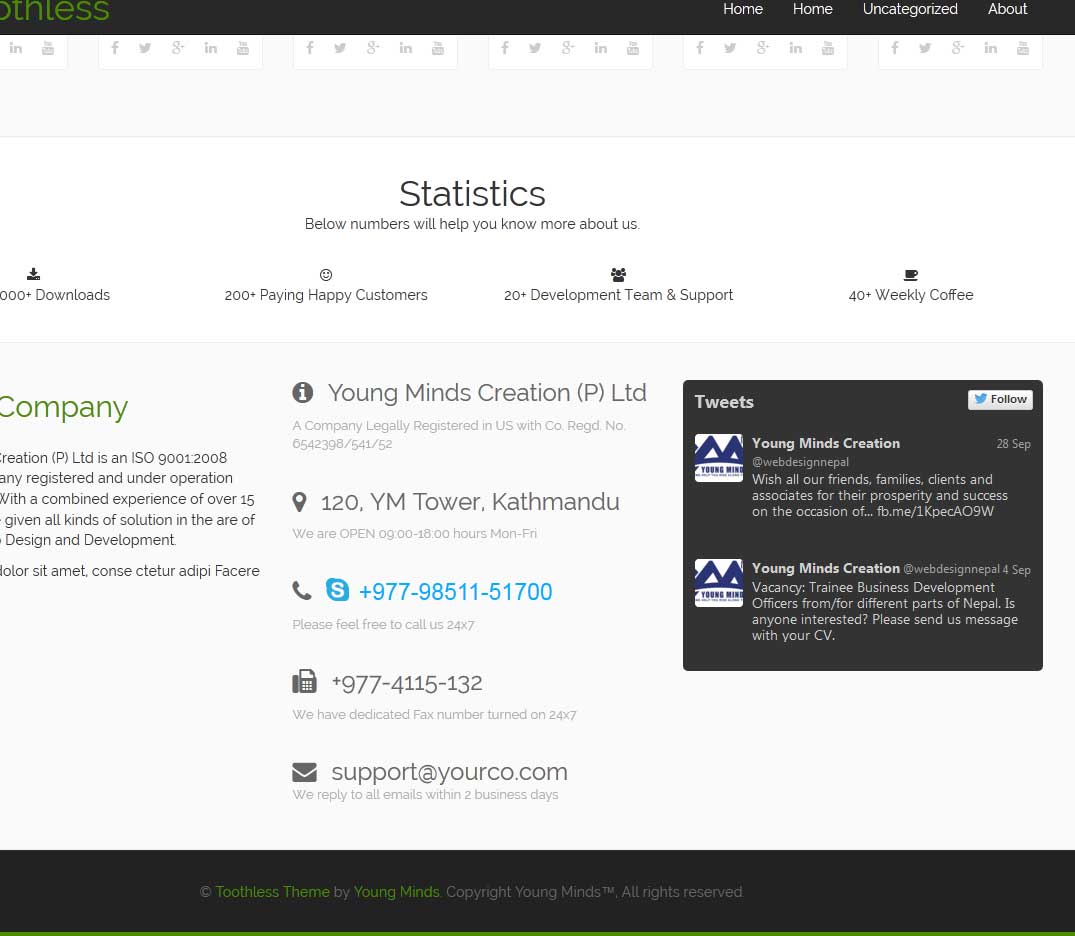Click the download icon above Downloads
Image resolution: width=1075 pixels, height=936 pixels.
(33, 275)
